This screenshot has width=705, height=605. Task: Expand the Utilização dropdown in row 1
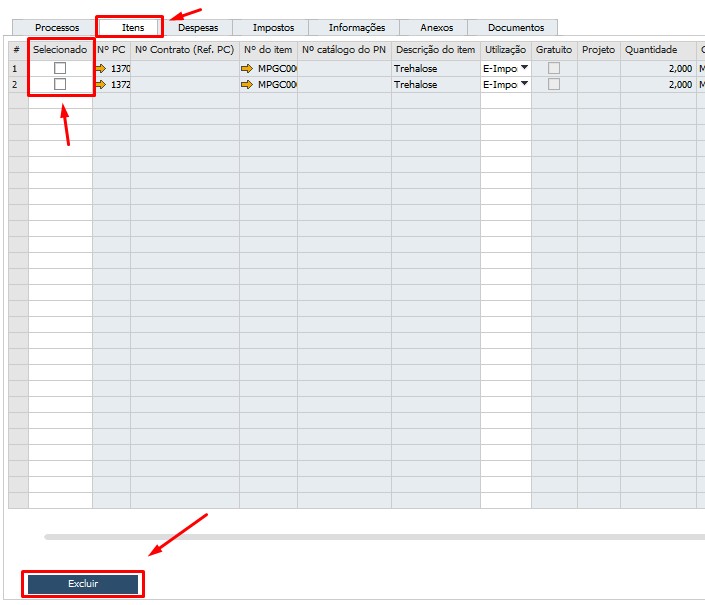524,68
